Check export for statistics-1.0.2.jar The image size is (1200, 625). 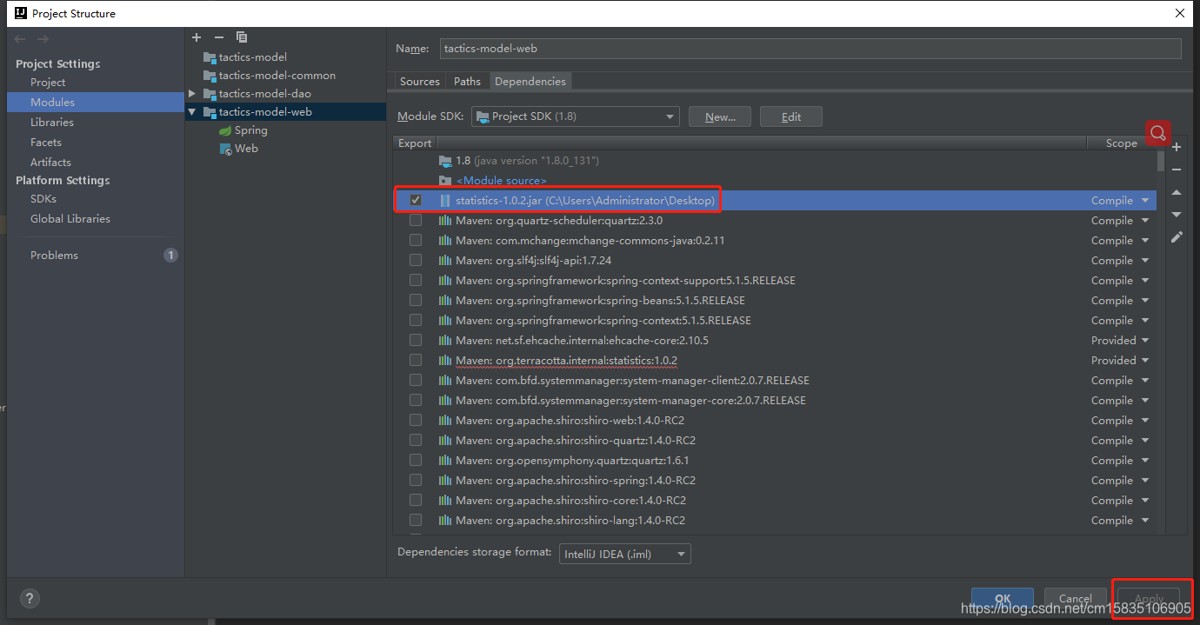[416, 200]
